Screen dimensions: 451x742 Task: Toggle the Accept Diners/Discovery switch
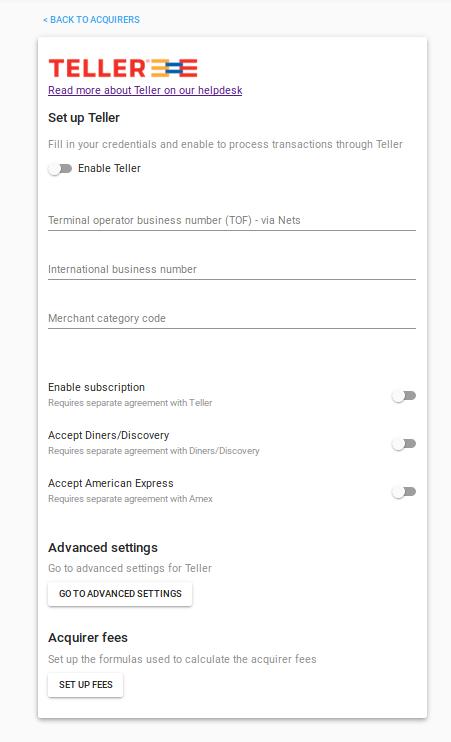pos(404,444)
